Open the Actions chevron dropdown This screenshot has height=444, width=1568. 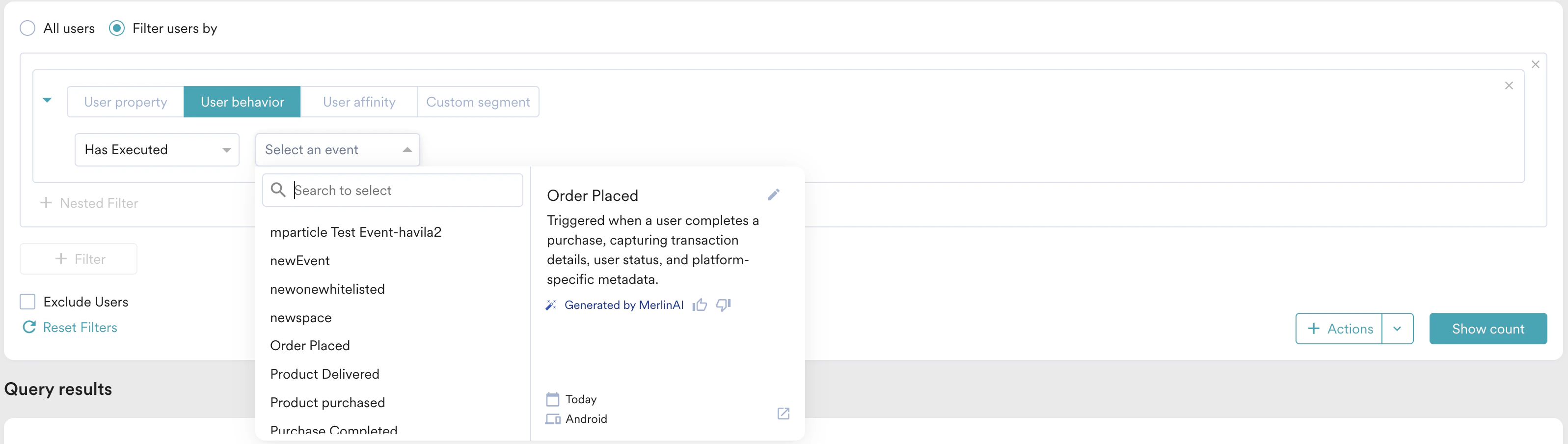pos(1398,328)
